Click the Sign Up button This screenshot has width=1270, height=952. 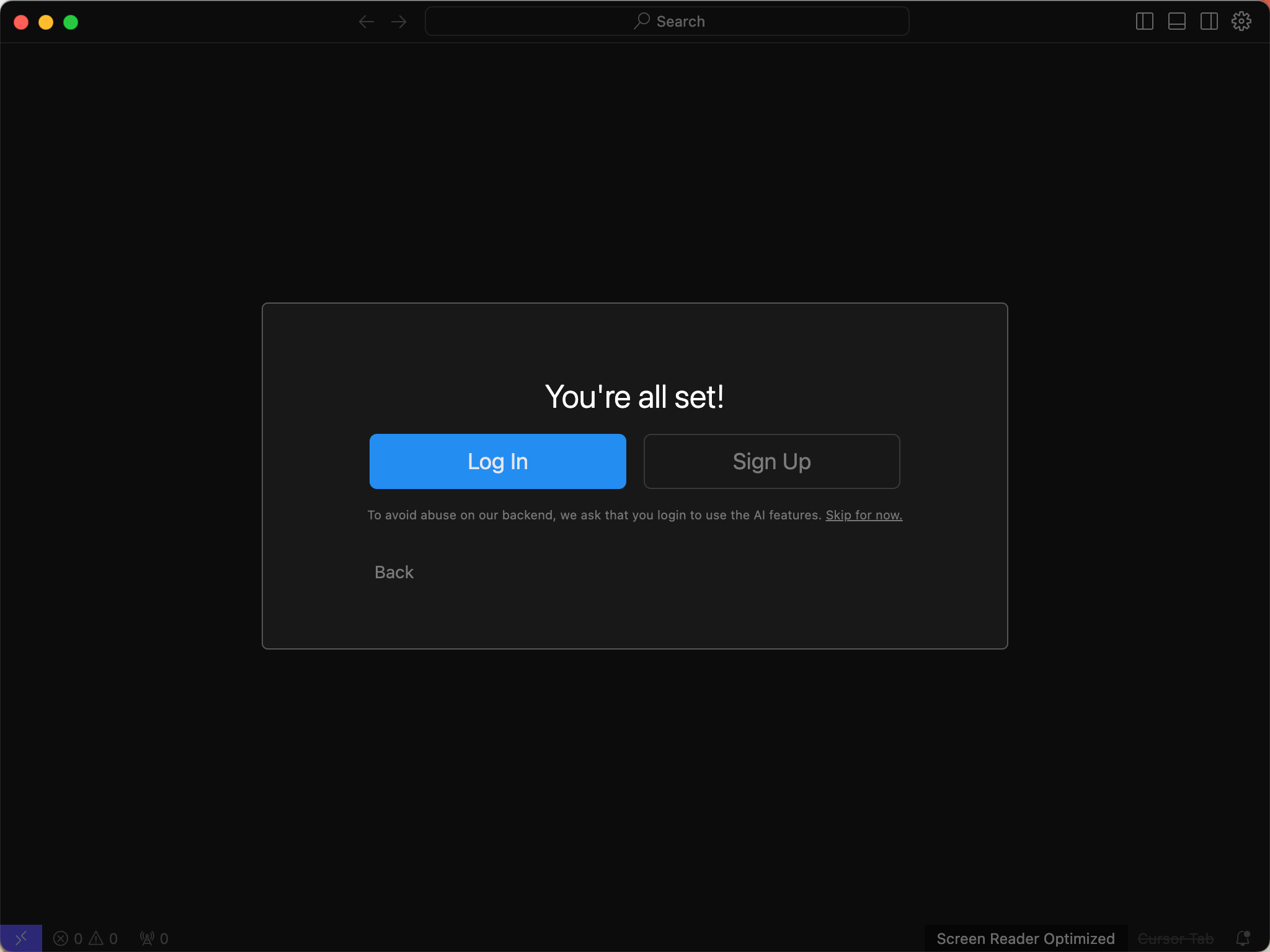(x=771, y=461)
